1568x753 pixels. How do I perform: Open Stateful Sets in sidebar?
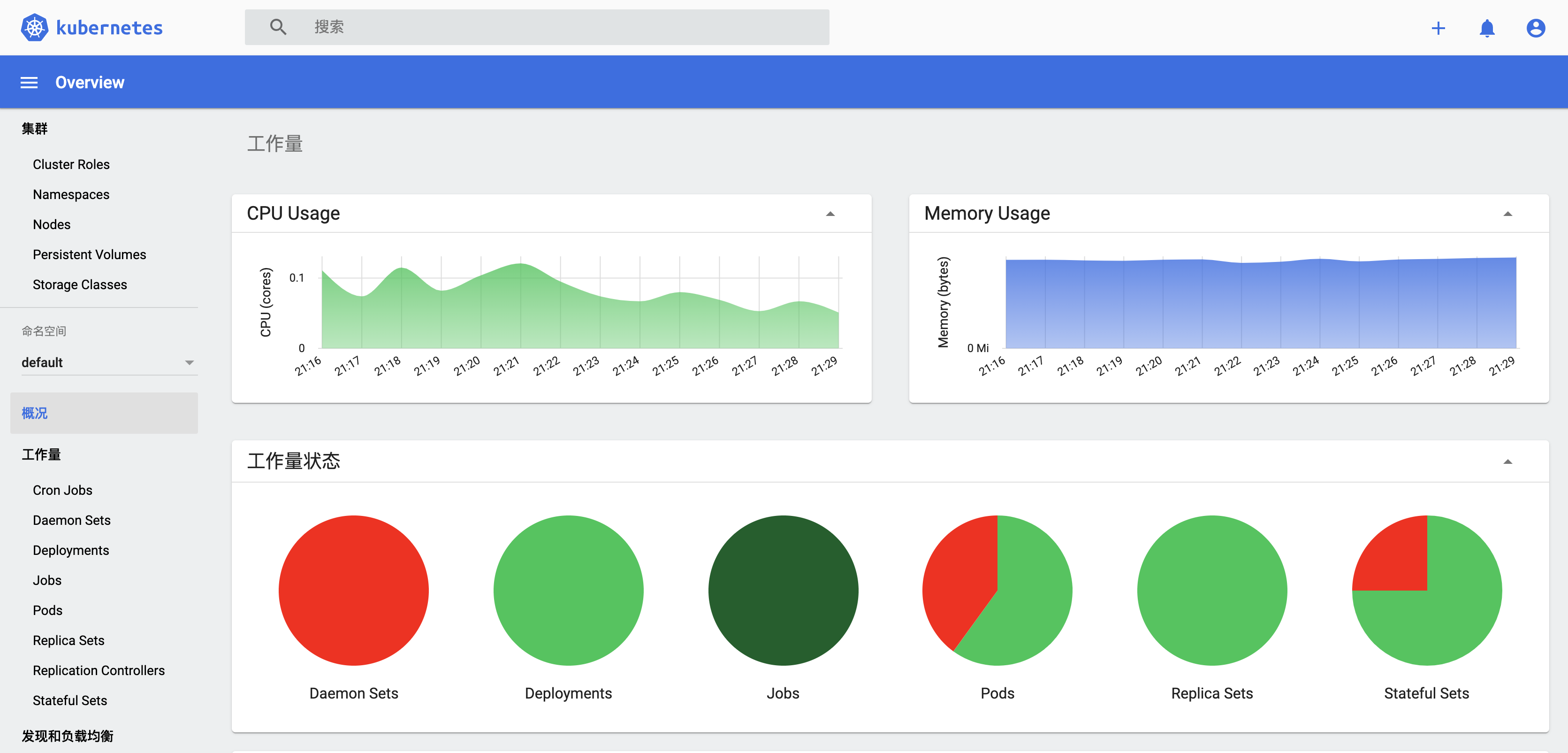[70, 700]
